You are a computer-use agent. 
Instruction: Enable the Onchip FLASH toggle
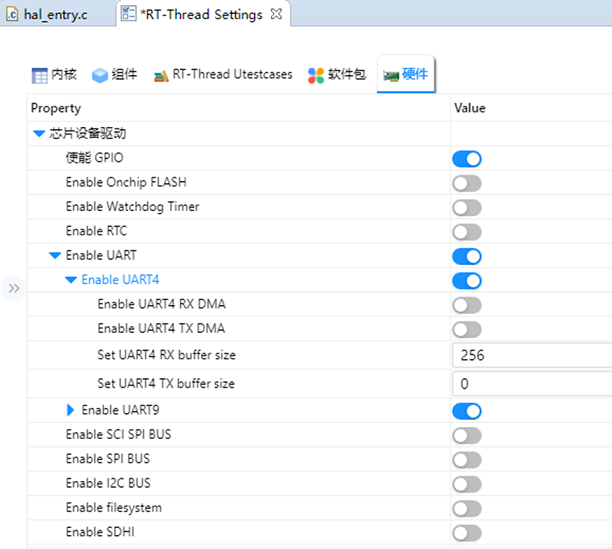[467, 183]
